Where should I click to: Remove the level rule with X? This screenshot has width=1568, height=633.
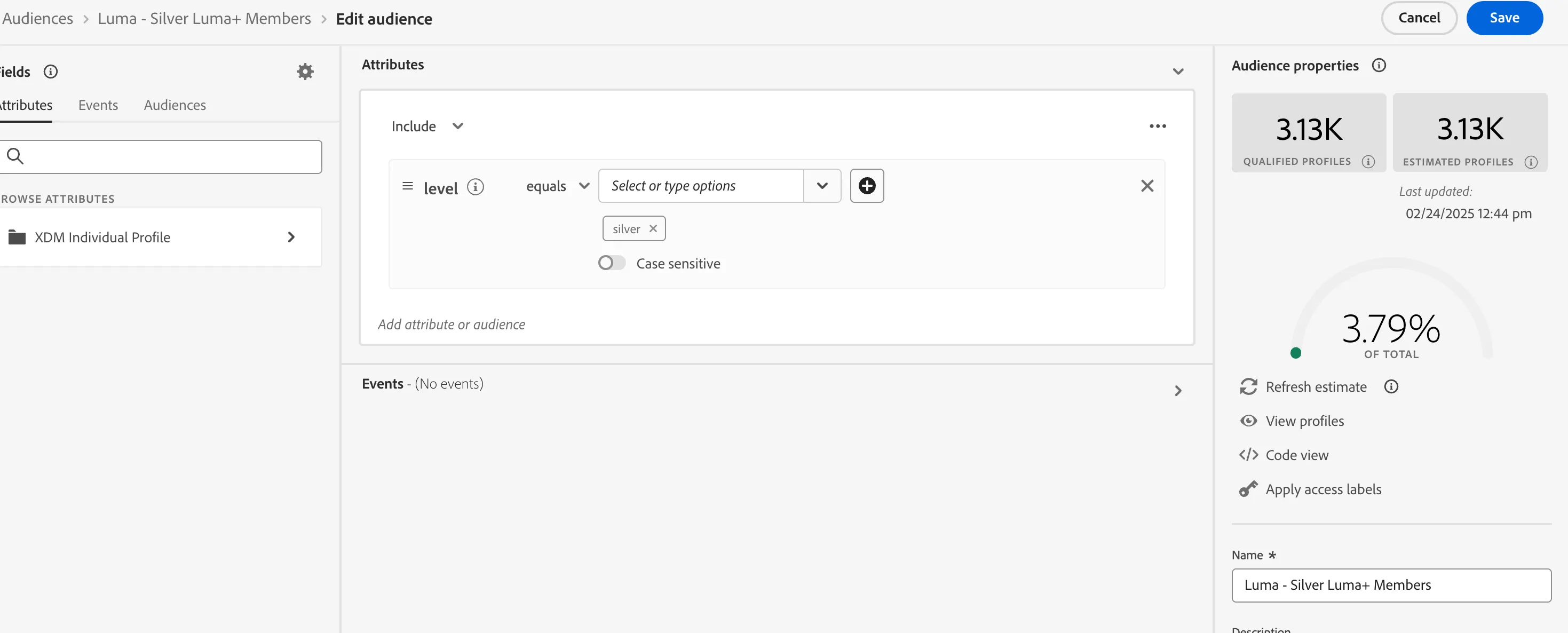coord(1147,186)
